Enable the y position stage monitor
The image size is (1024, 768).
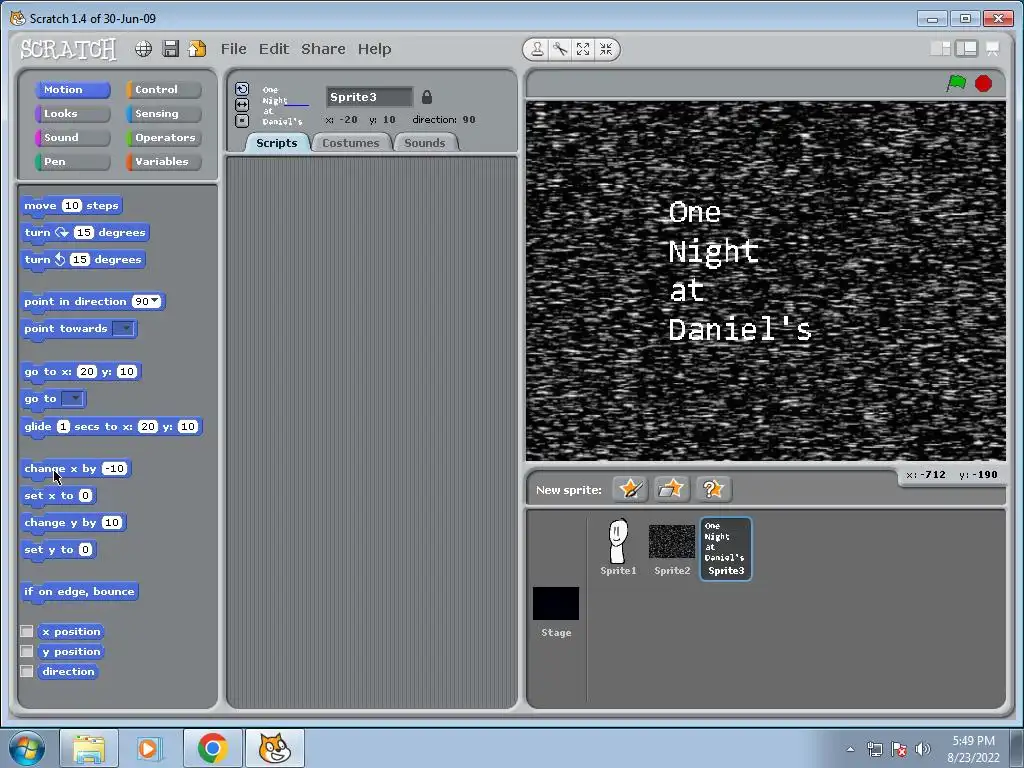[27, 651]
